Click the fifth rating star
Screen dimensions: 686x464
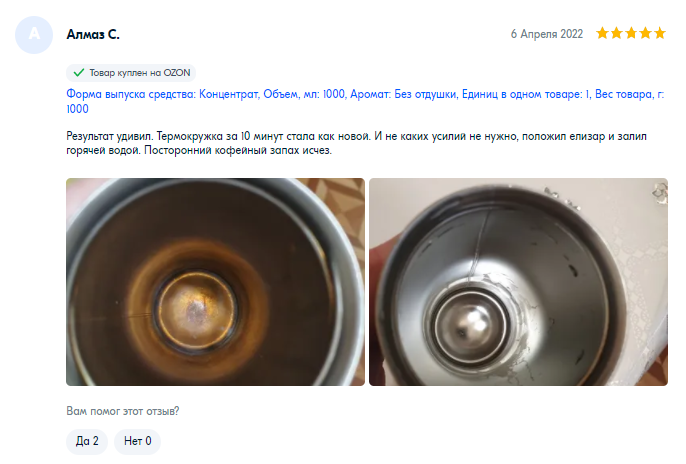660,33
